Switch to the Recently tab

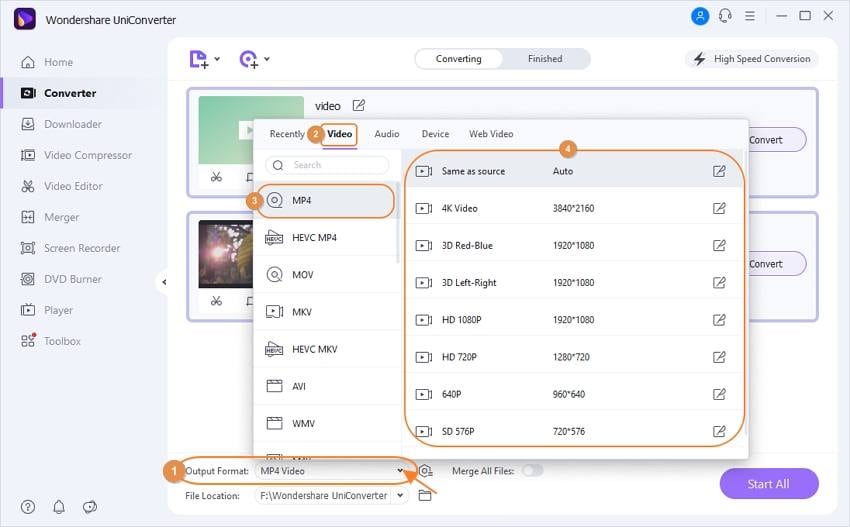tap(287, 134)
